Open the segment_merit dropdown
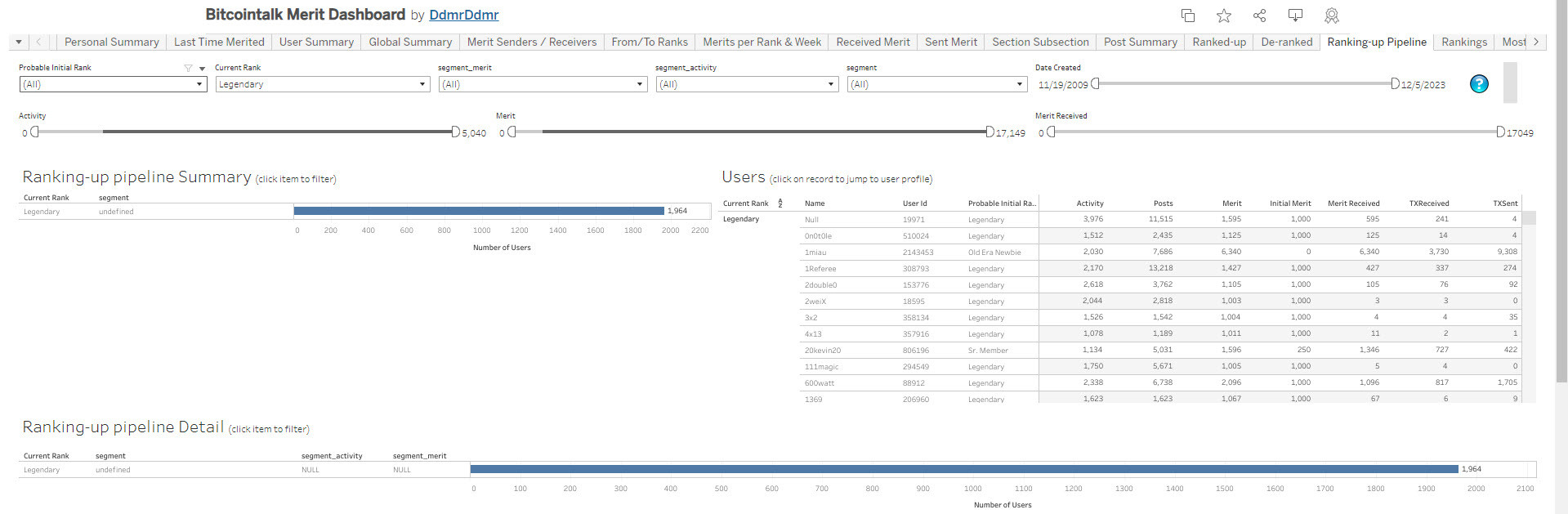 click(543, 84)
